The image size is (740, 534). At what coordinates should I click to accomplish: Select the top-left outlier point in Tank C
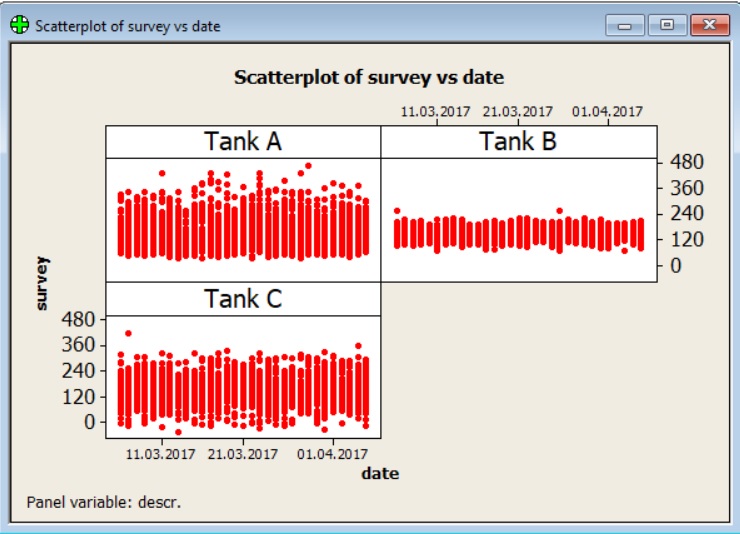(x=128, y=333)
